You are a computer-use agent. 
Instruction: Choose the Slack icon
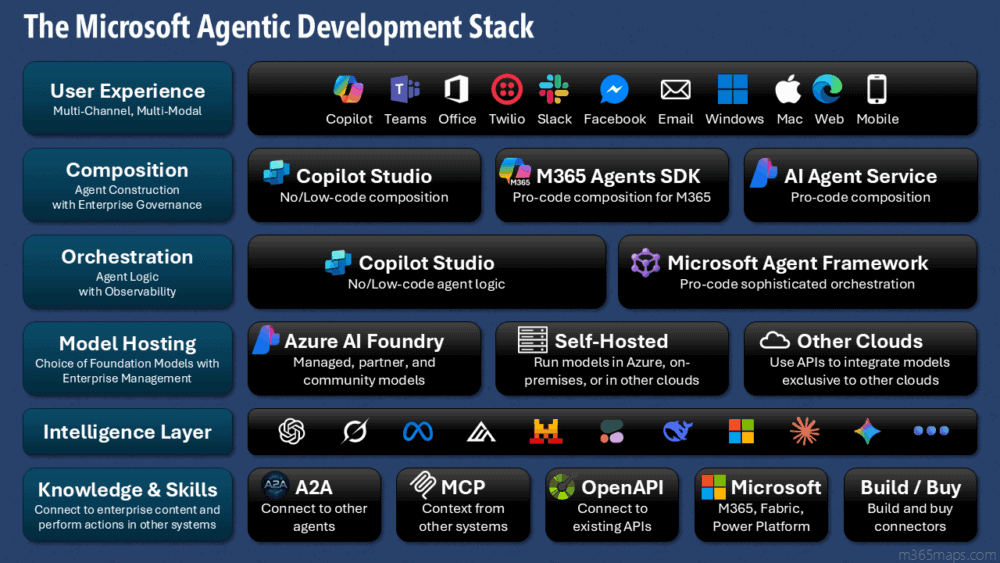click(x=554, y=90)
